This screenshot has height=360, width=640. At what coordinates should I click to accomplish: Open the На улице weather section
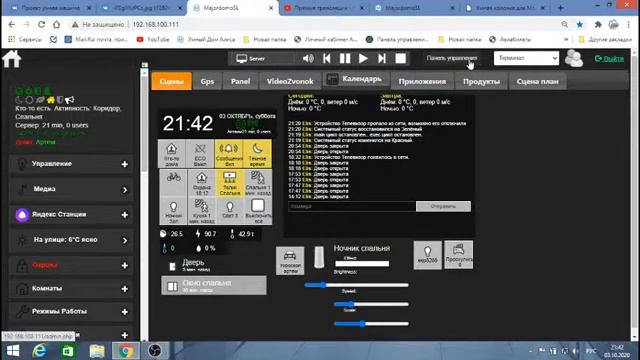click(71, 240)
